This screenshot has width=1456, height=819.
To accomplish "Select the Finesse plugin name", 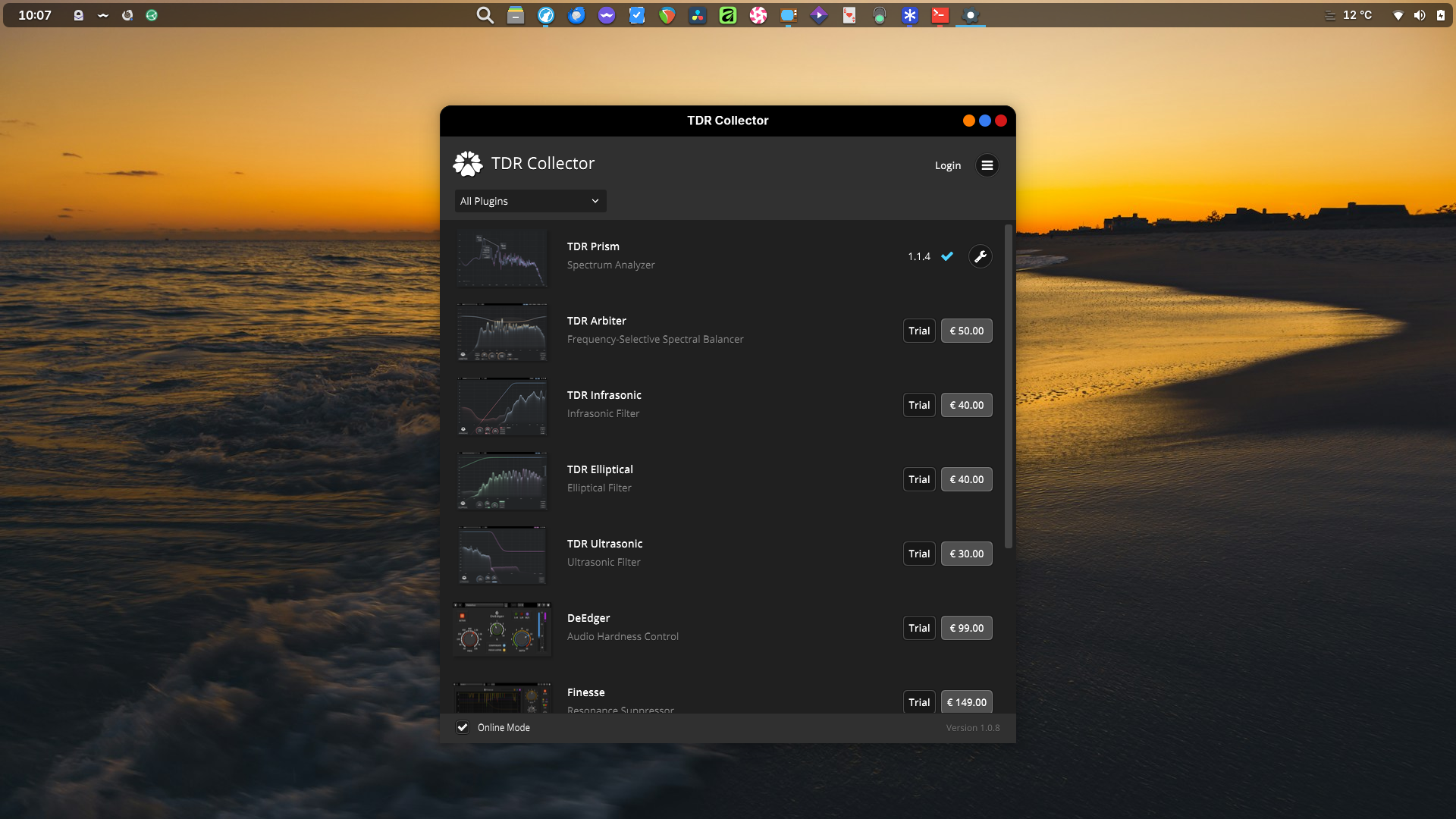I will [x=586, y=692].
